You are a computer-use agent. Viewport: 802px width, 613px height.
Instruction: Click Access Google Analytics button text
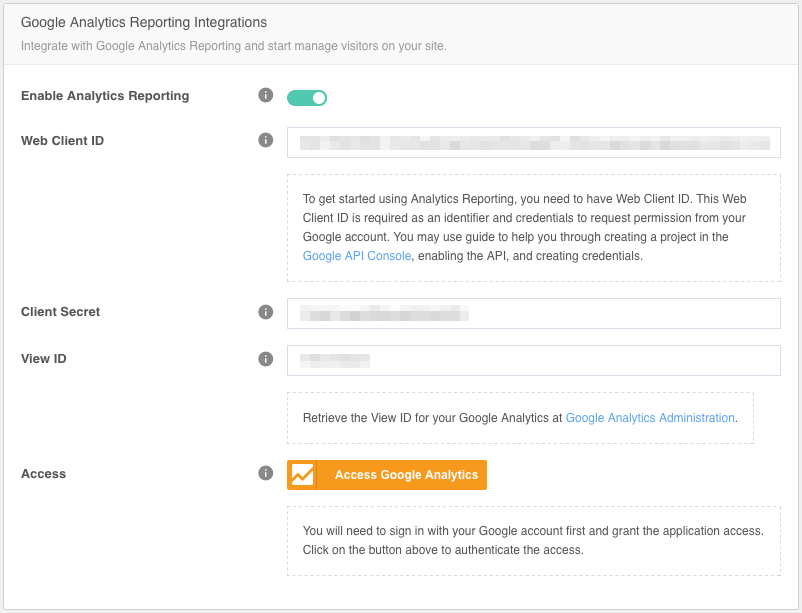point(406,475)
